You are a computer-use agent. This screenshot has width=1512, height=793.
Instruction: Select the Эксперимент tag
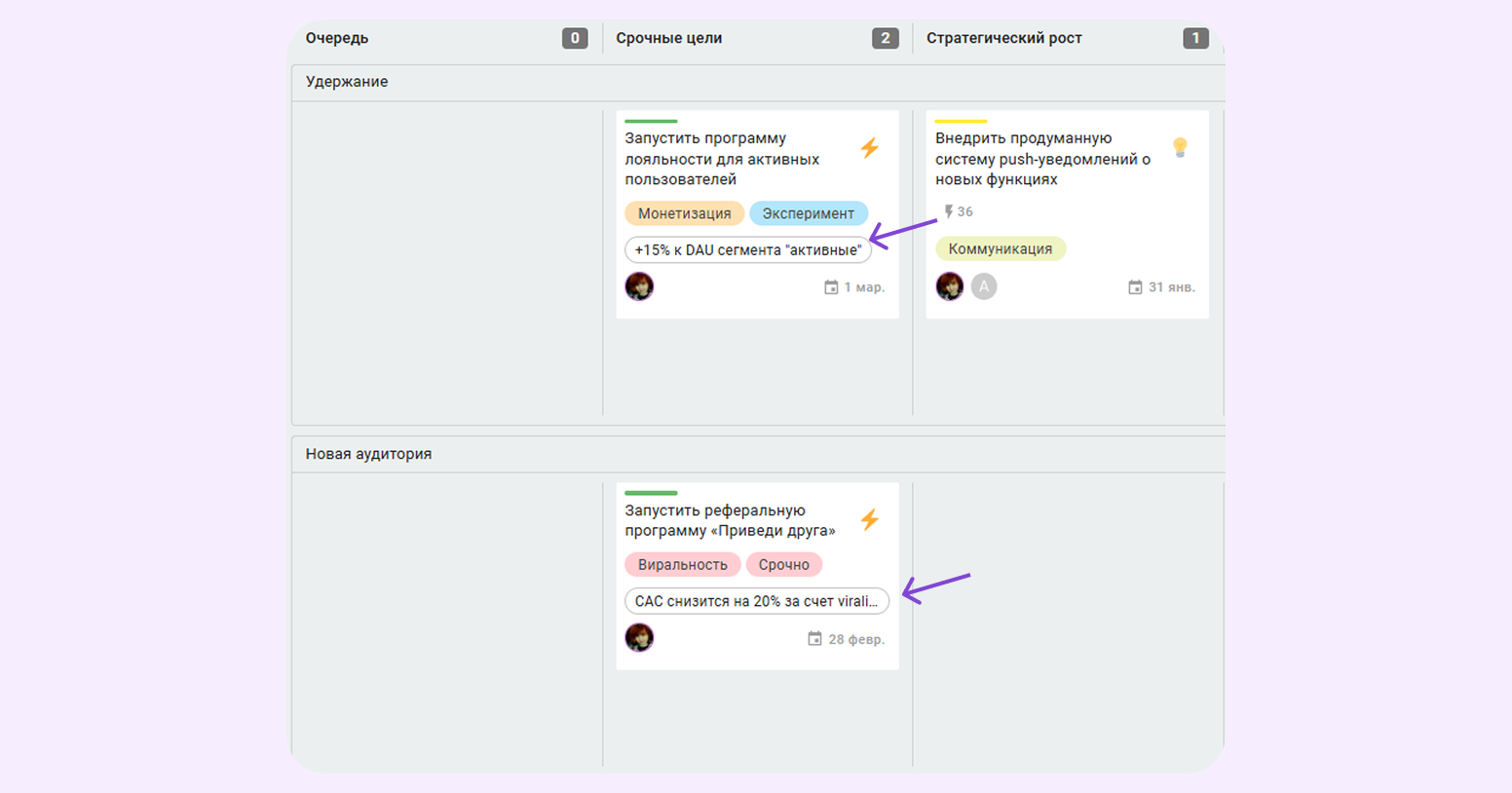pos(808,213)
